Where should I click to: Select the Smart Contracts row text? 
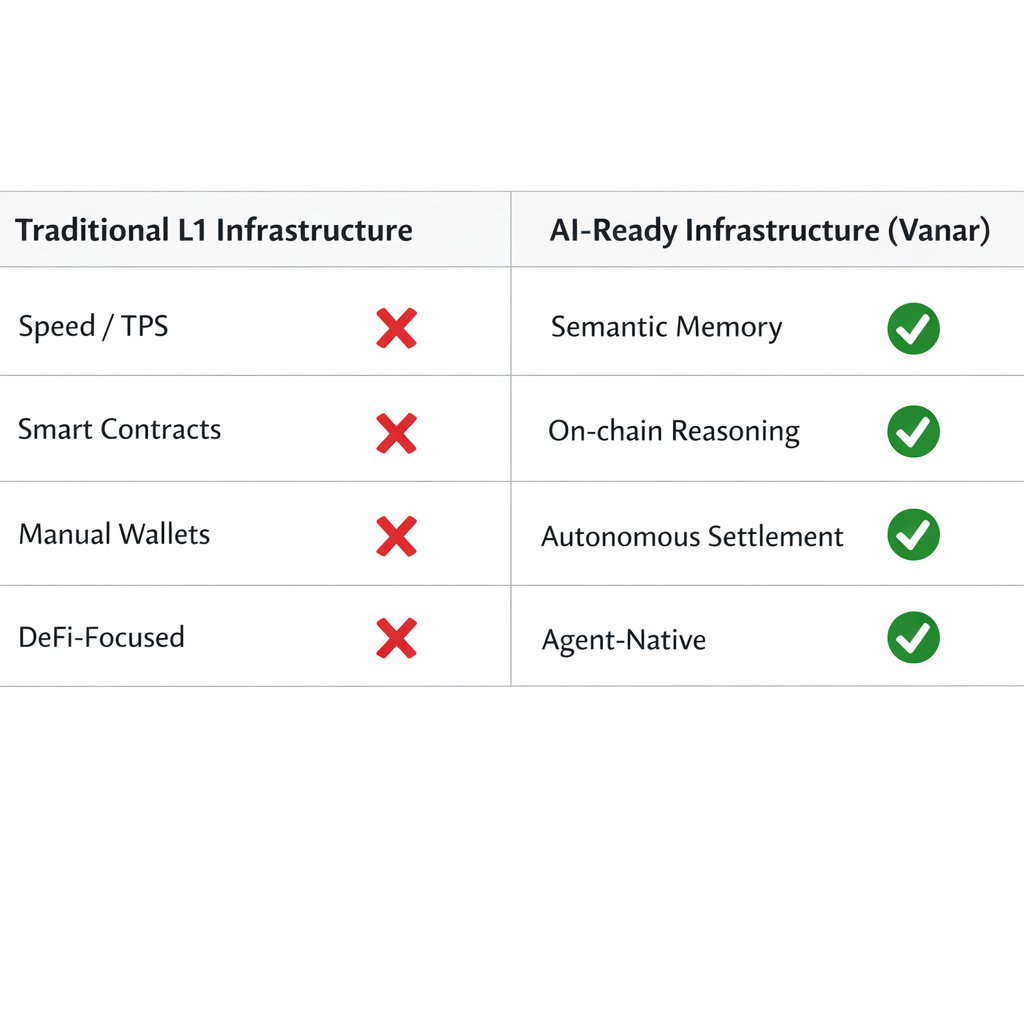(119, 430)
